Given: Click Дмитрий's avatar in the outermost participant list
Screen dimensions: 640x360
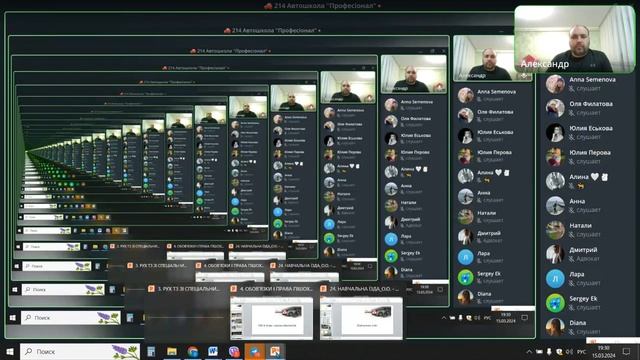Looking at the screenshot, I should [x=556, y=254].
